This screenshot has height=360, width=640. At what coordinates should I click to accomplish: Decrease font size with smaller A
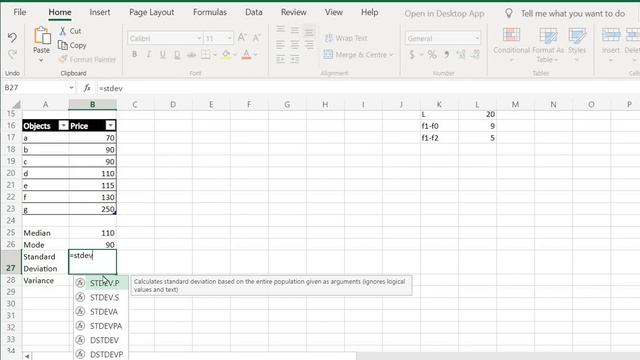tap(256, 38)
